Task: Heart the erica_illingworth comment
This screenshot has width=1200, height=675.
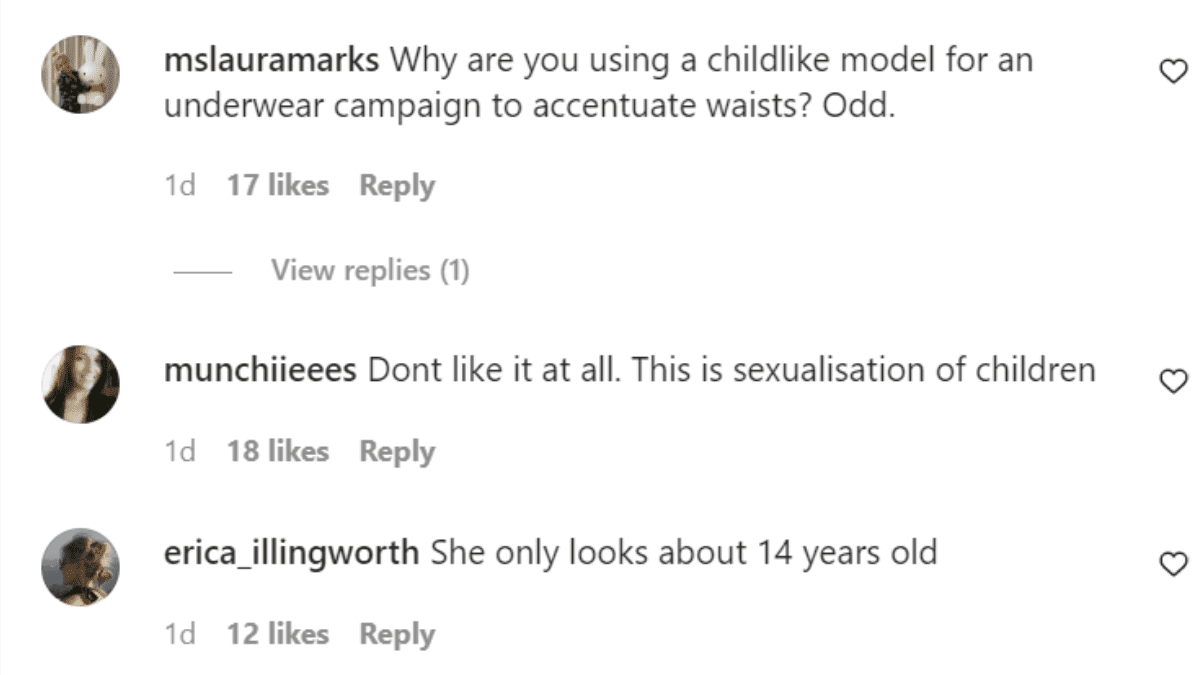Action: tap(1172, 563)
